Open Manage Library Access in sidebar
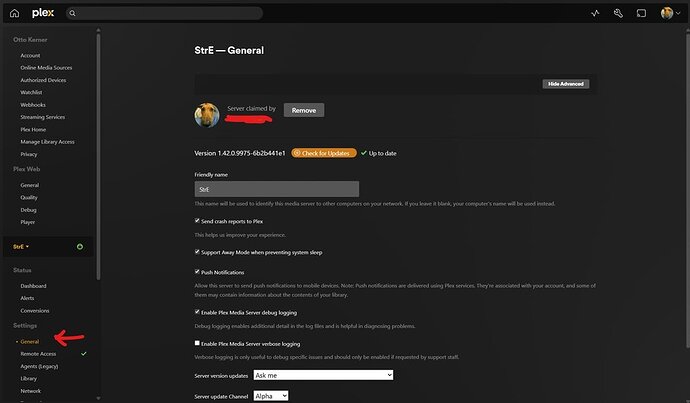 click(x=48, y=142)
